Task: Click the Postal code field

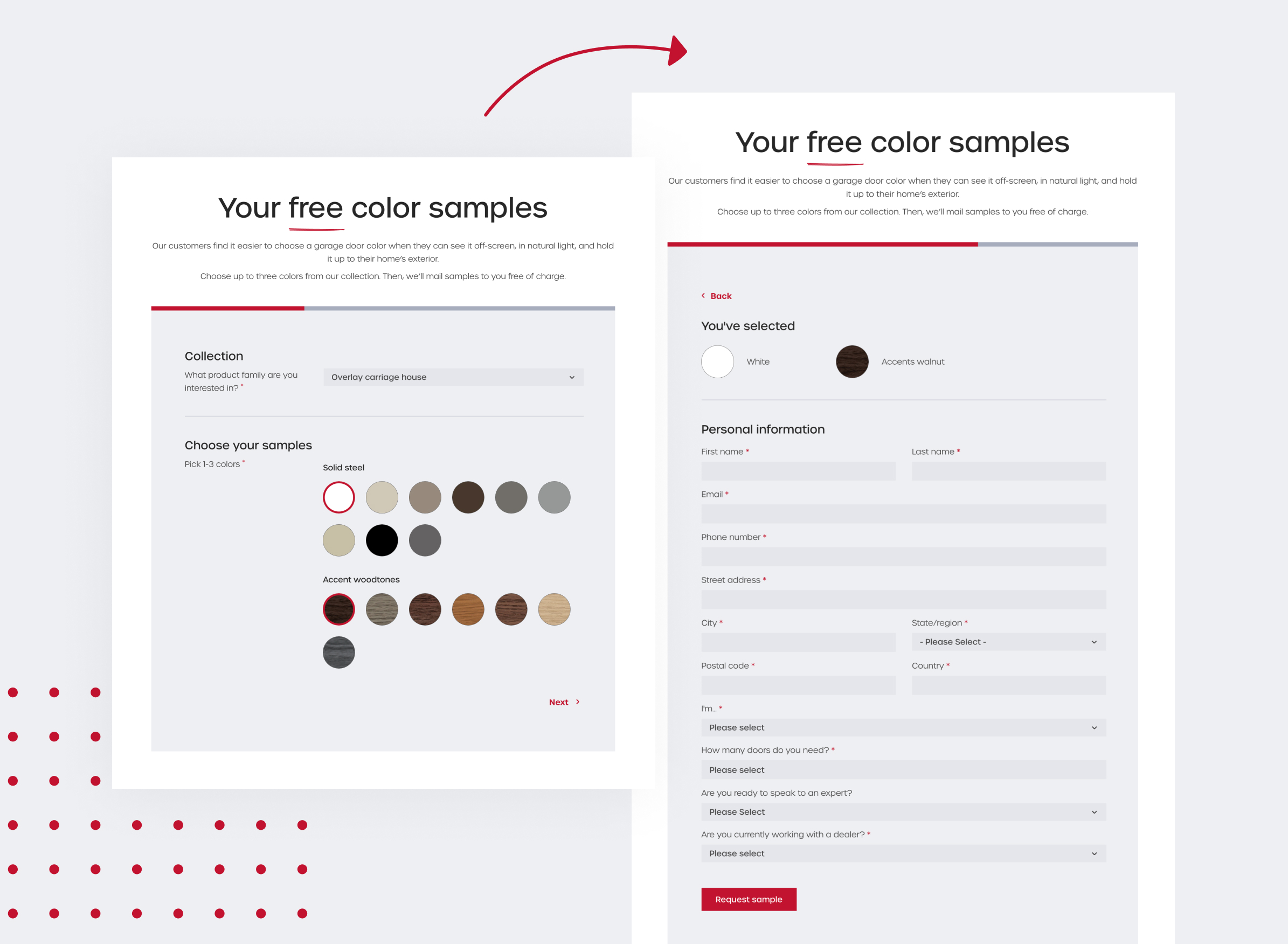Action: point(798,685)
